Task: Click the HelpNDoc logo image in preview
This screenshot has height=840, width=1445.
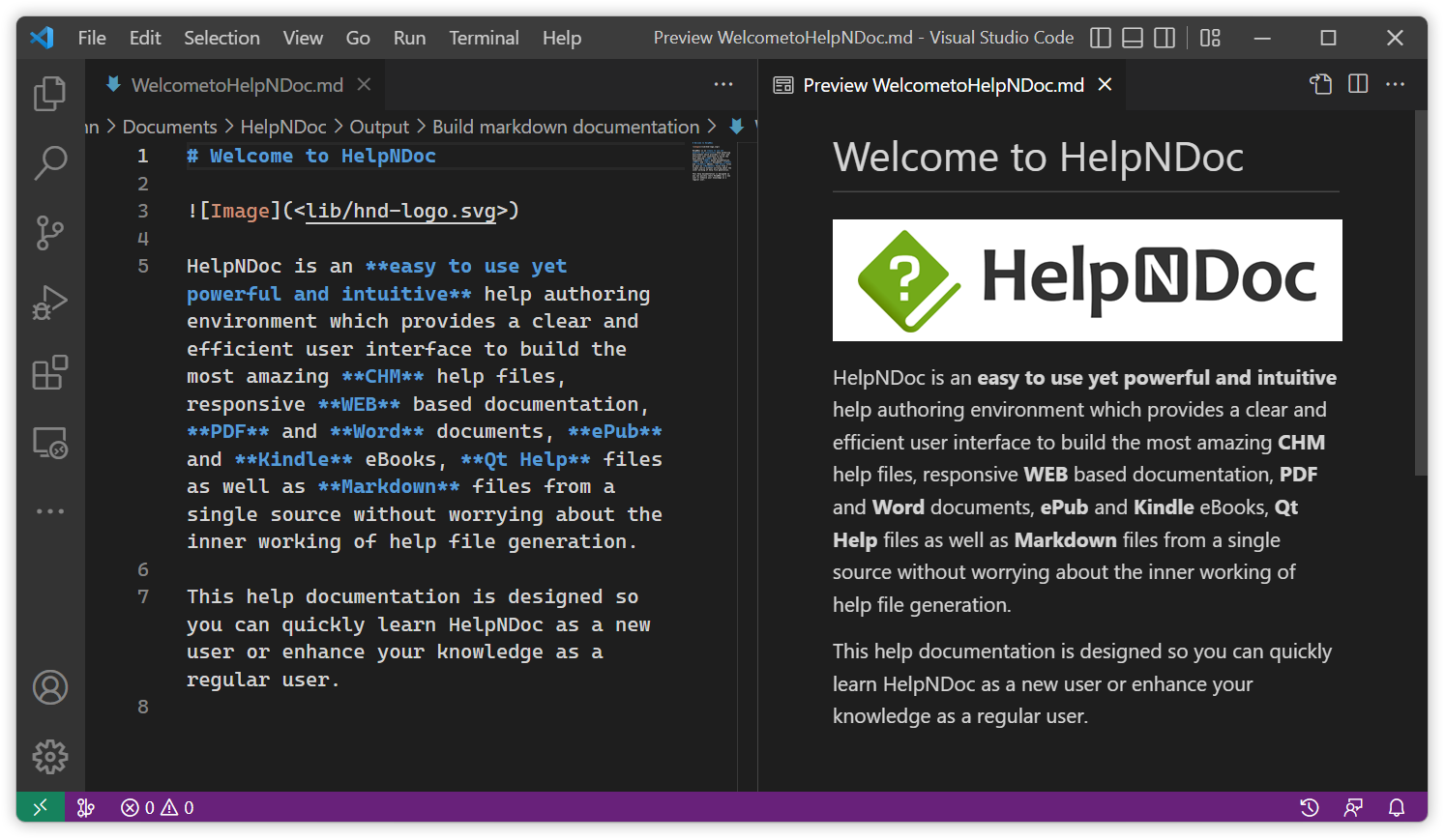Action: click(x=1087, y=279)
